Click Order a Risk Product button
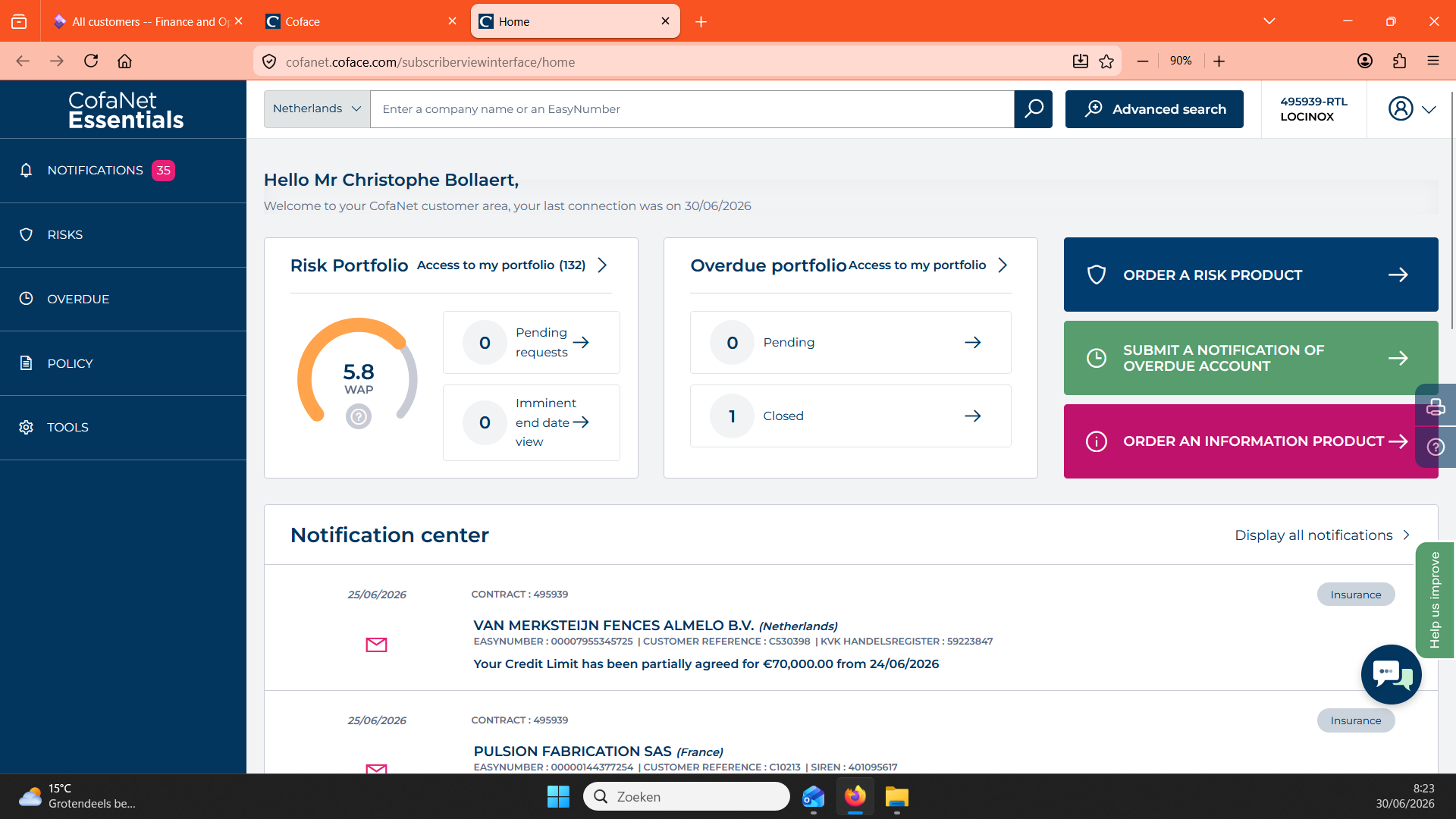This screenshot has width=1456, height=819. coord(1250,275)
